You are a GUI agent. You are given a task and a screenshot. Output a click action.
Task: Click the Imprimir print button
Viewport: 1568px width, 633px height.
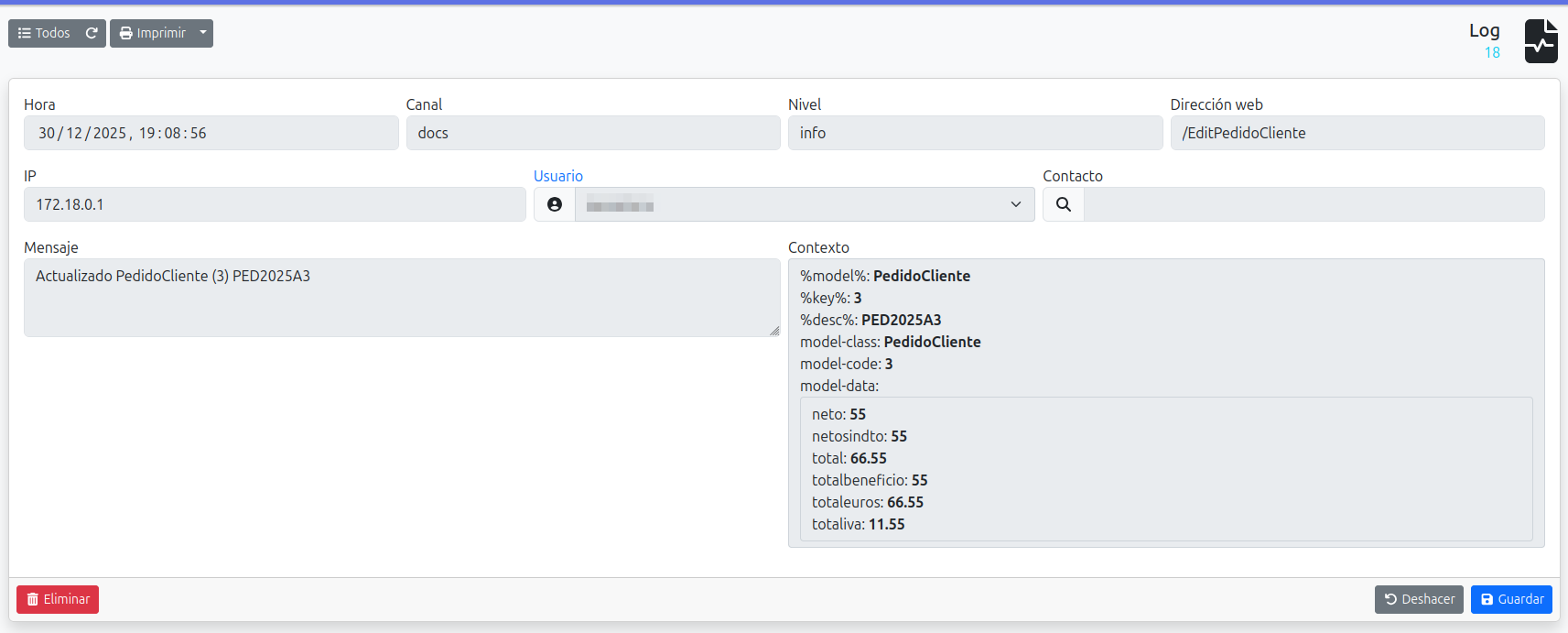[x=152, y=33]
